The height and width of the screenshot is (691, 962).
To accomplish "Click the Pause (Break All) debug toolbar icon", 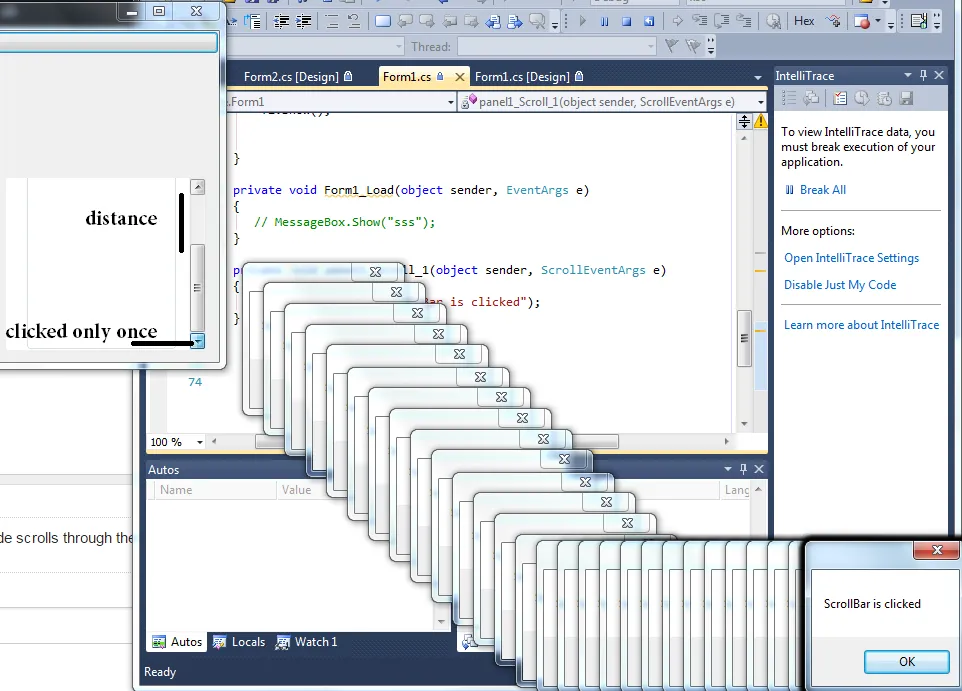I will coord(605,21).
